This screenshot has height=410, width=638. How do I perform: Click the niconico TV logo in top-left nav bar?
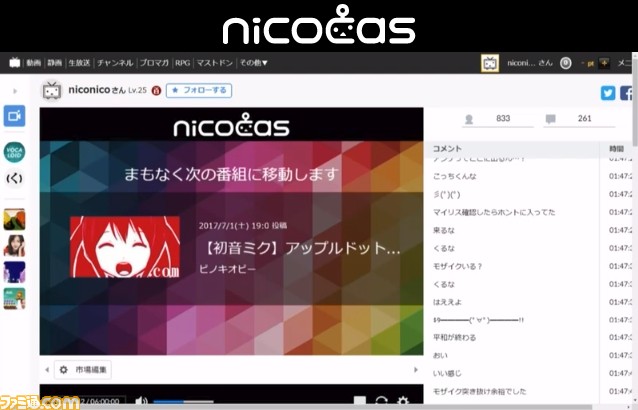14,62
